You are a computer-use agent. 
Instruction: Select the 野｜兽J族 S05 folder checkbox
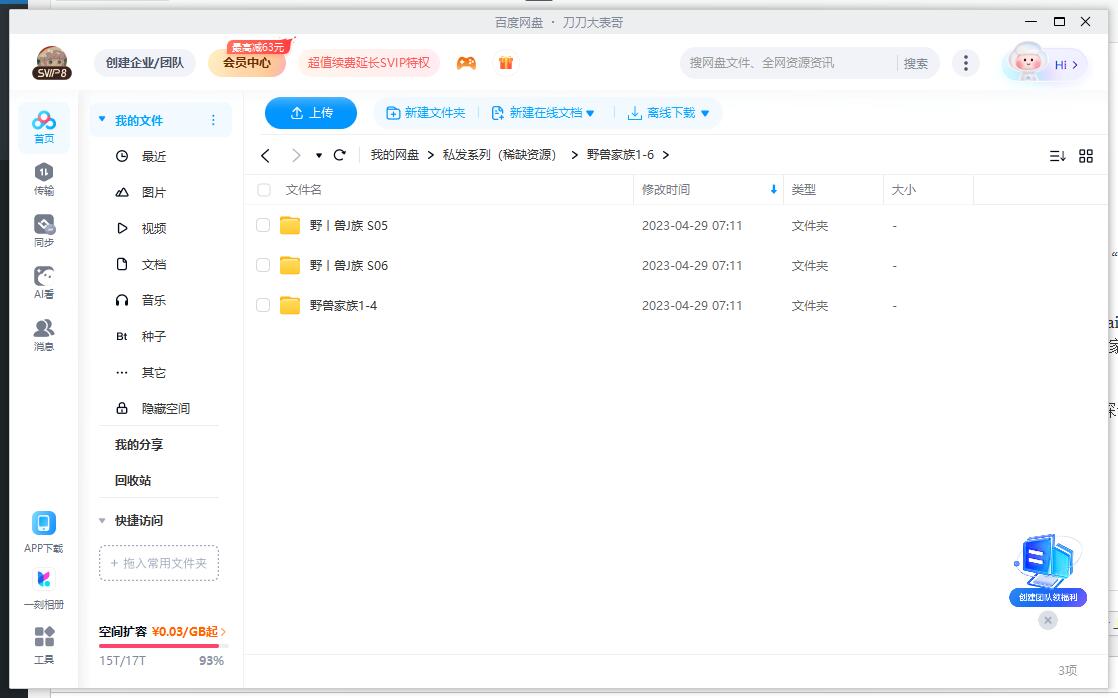point(263,225)
